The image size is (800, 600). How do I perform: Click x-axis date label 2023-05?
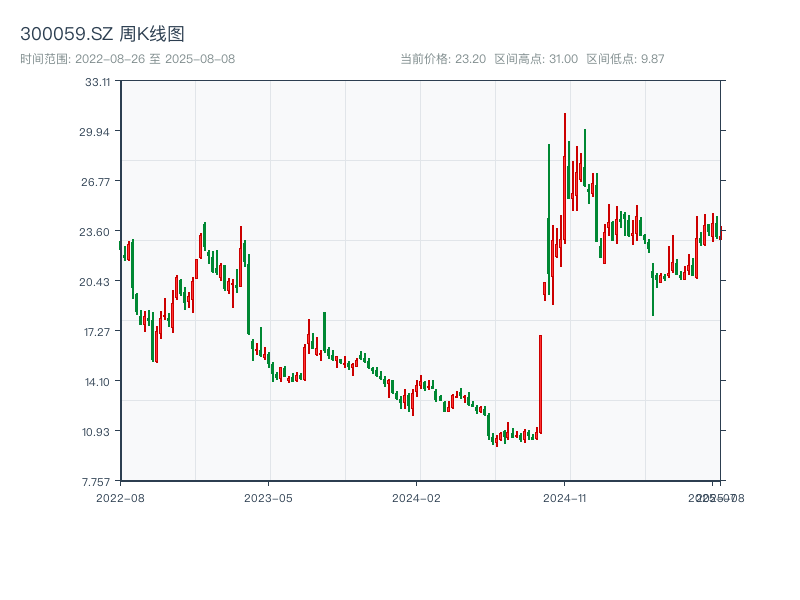(x=268, y=498)
